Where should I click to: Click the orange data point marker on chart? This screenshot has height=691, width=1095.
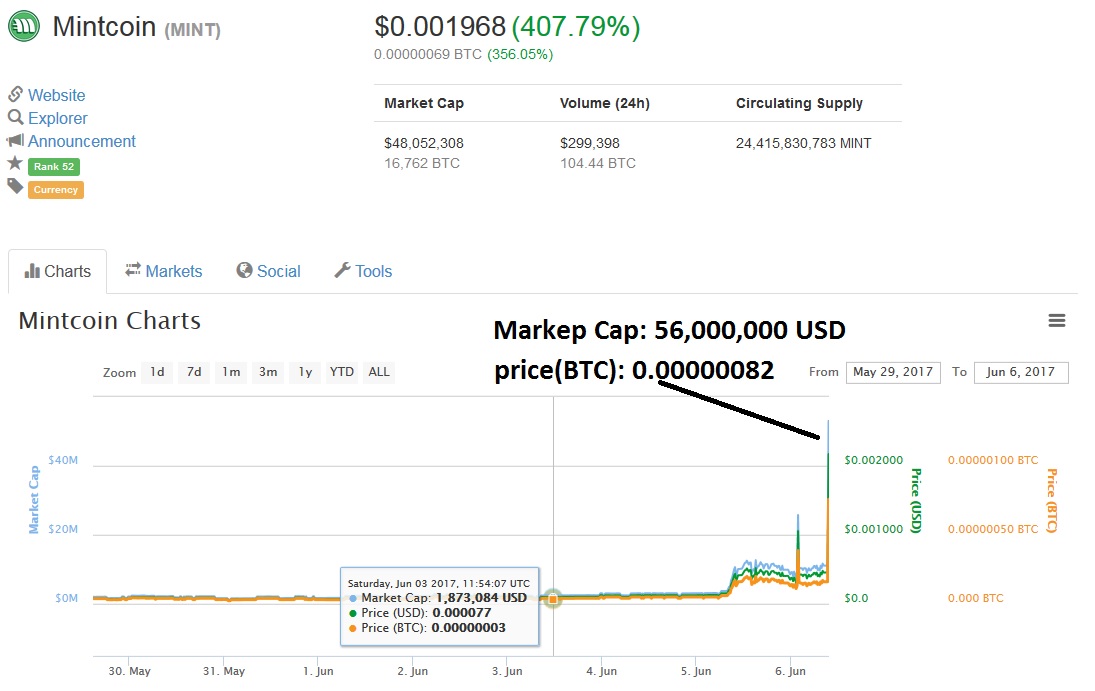coord(553,599)
